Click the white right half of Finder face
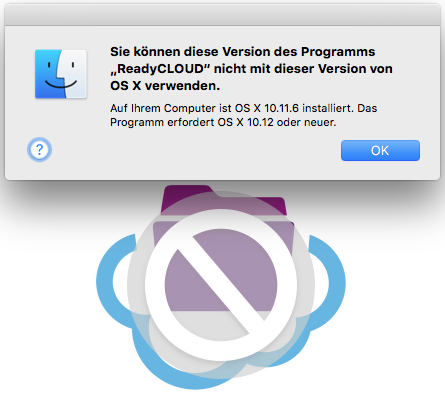The height and width of the screenshot is (400, 445). (x=75, y=74)
